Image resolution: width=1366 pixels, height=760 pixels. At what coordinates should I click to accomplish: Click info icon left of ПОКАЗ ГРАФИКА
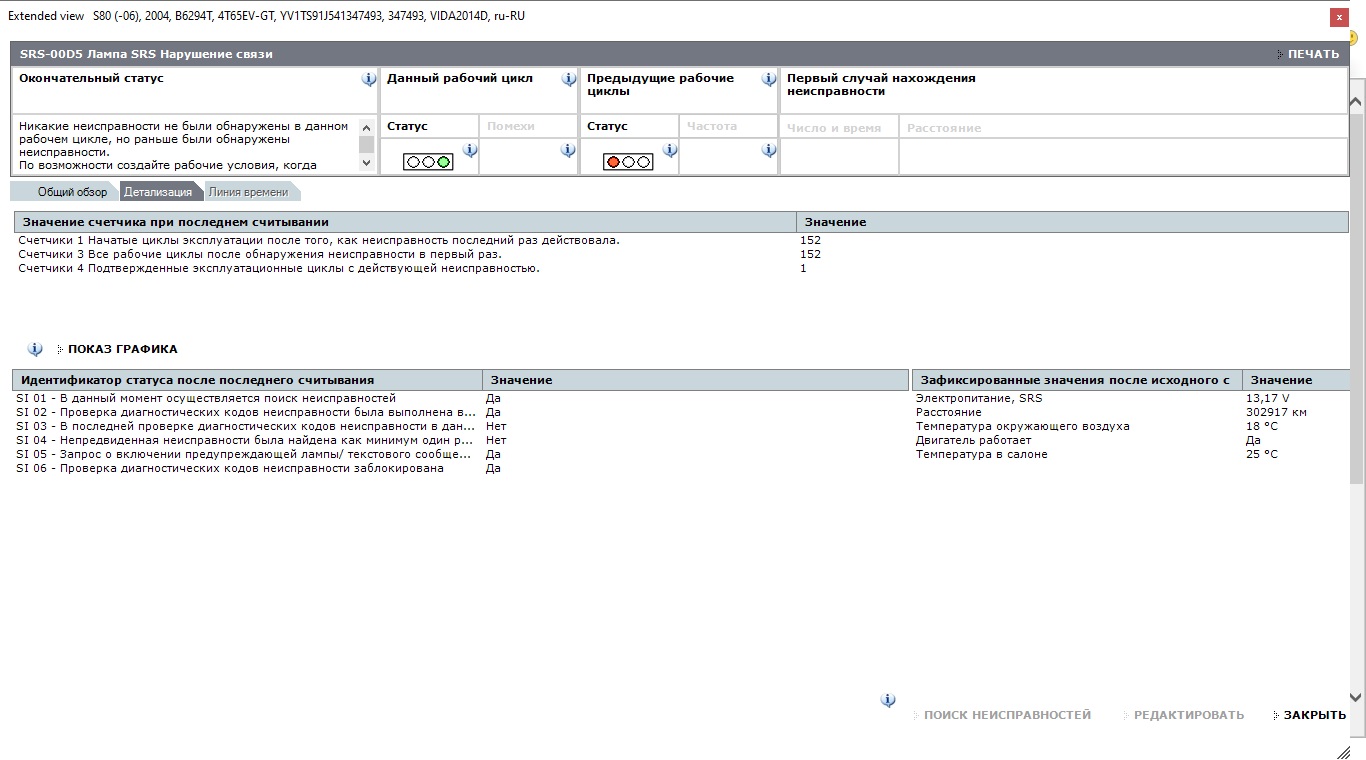coord(35,349)
